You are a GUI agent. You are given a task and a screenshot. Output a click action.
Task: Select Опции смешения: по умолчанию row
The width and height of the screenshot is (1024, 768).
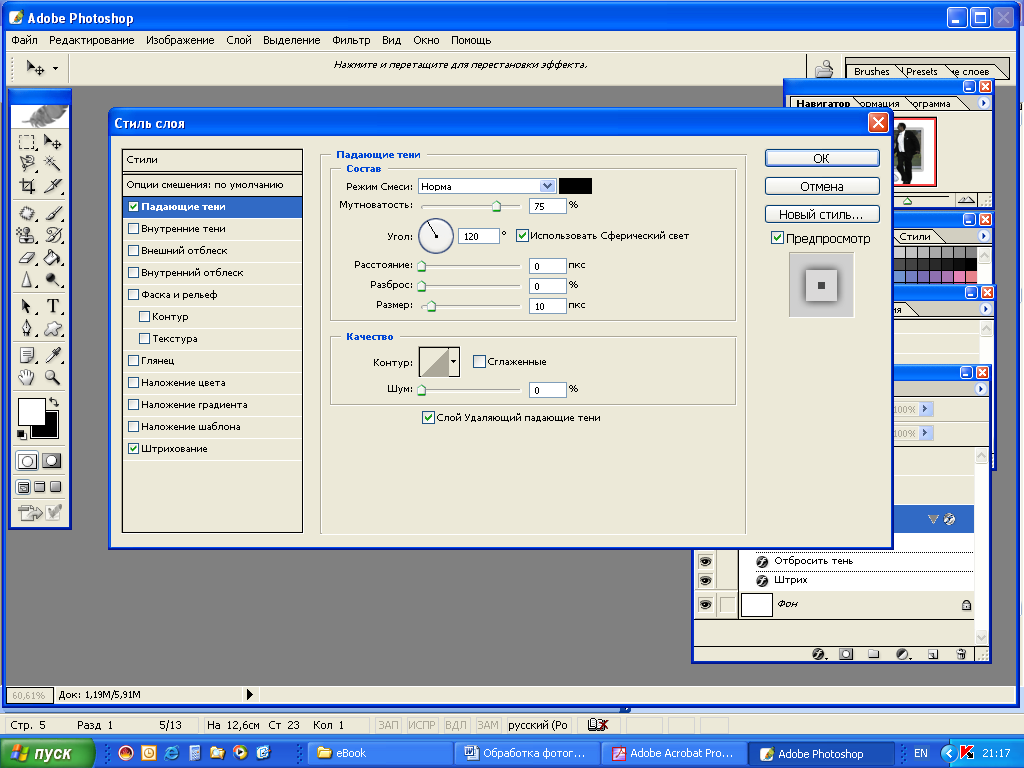tap(212, 185)
